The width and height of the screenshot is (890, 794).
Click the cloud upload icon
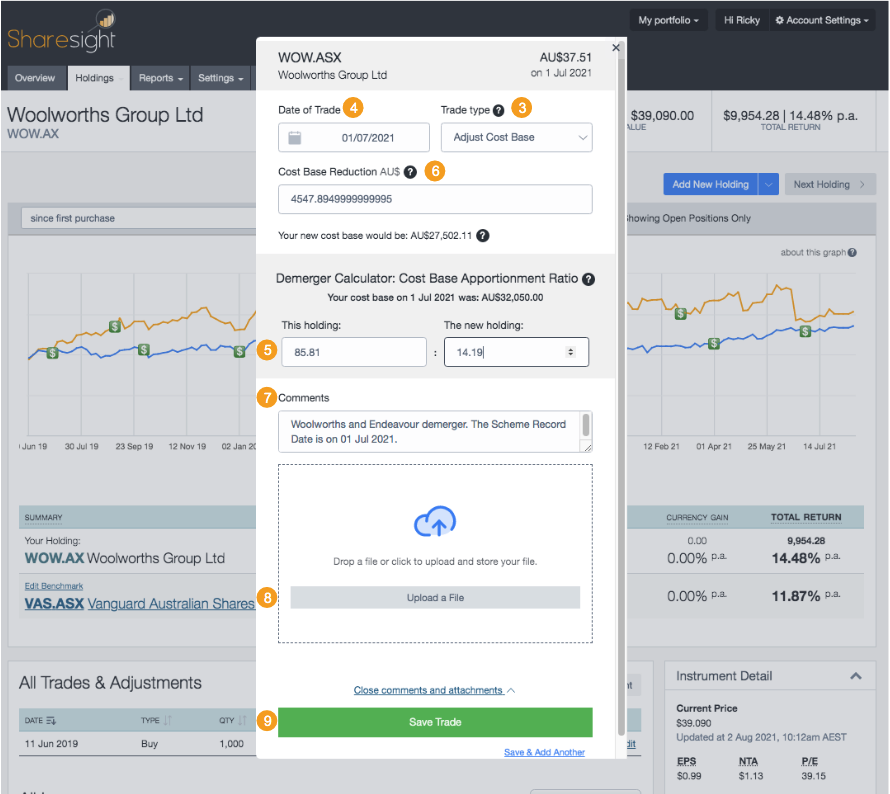pyautogui.click(x=435, y=522)
